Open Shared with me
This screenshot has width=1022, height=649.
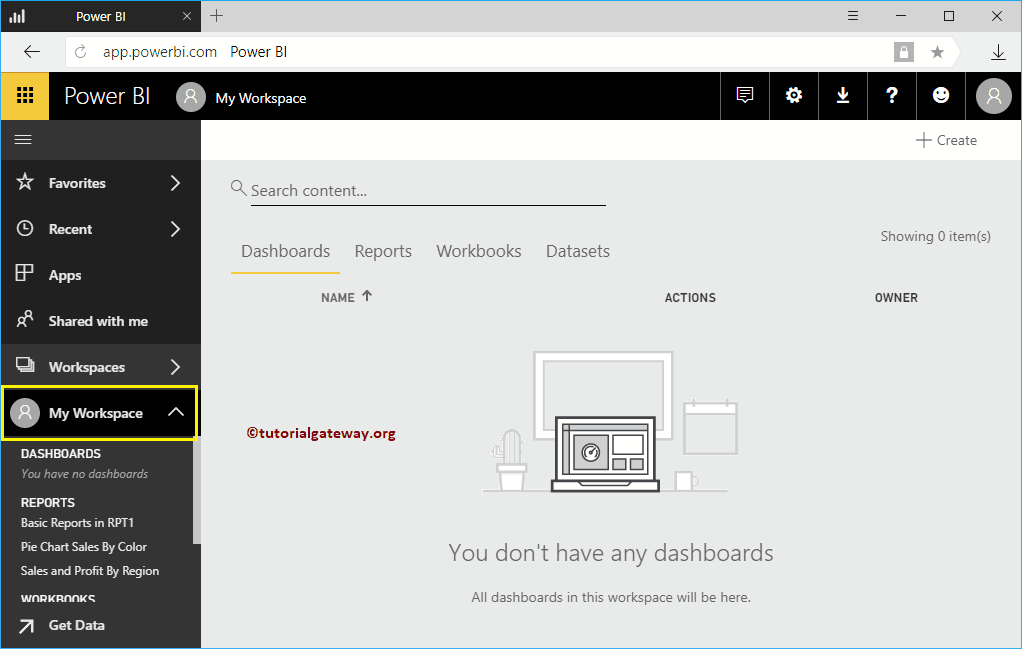click(x=100, y=321)
